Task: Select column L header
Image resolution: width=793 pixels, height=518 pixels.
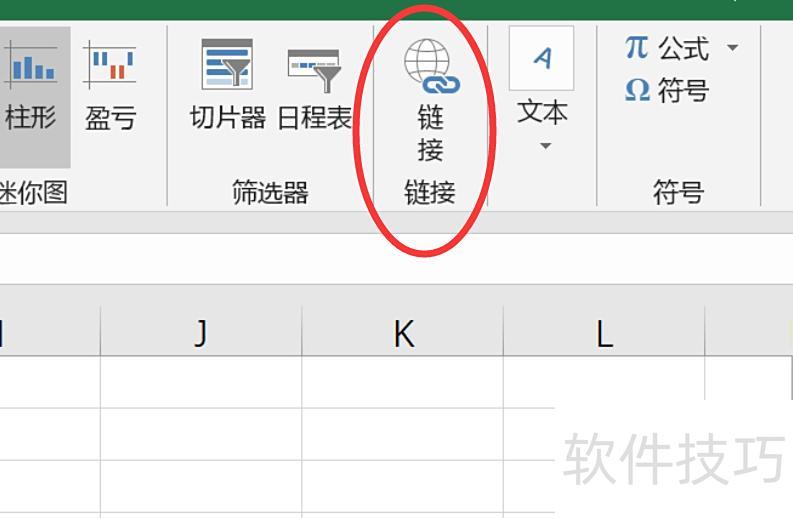Action: (x=604, y=331)
